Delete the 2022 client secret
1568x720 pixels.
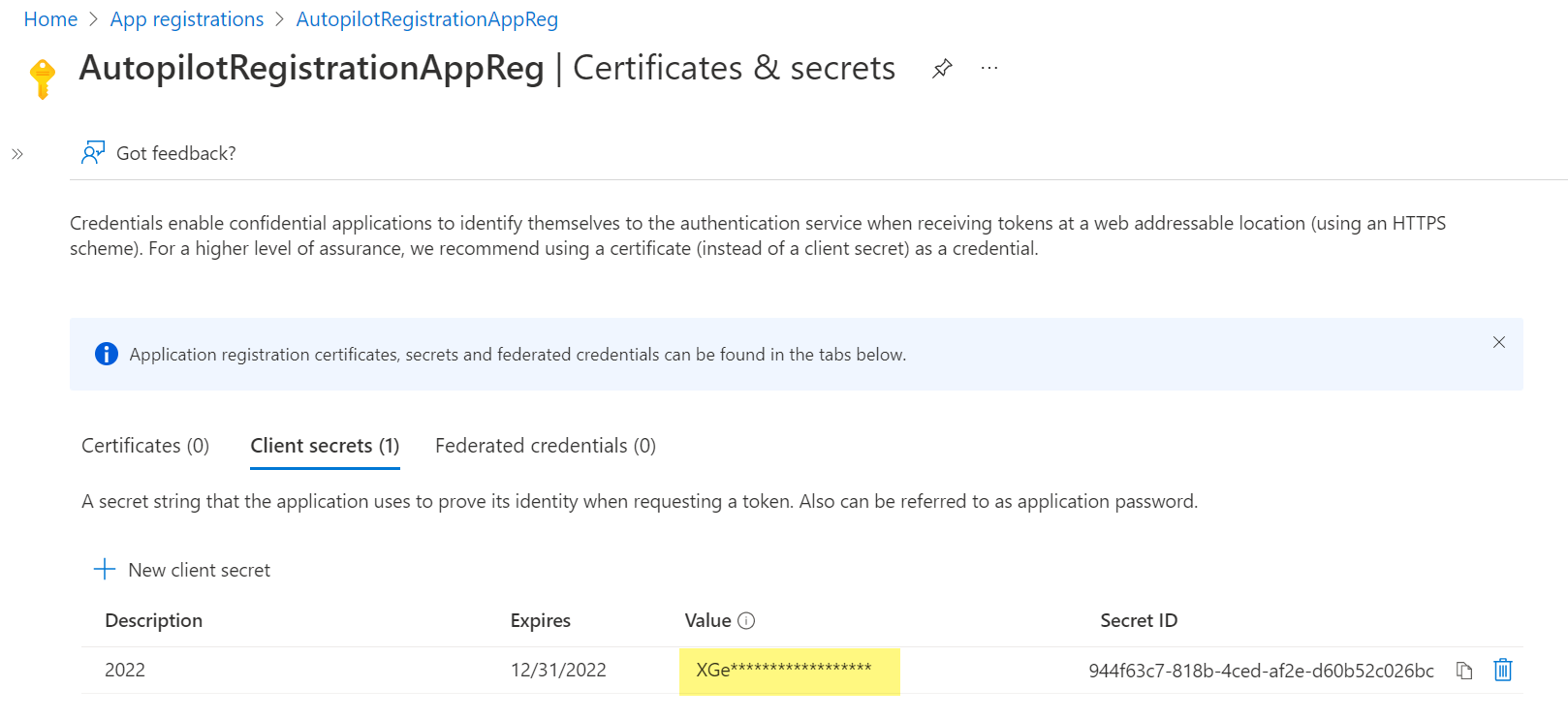1503,670
